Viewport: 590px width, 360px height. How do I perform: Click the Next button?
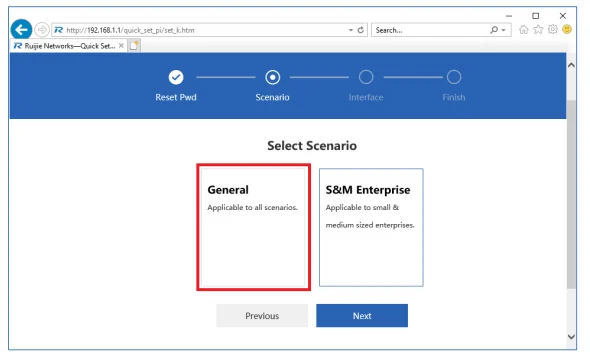(362, 316)
